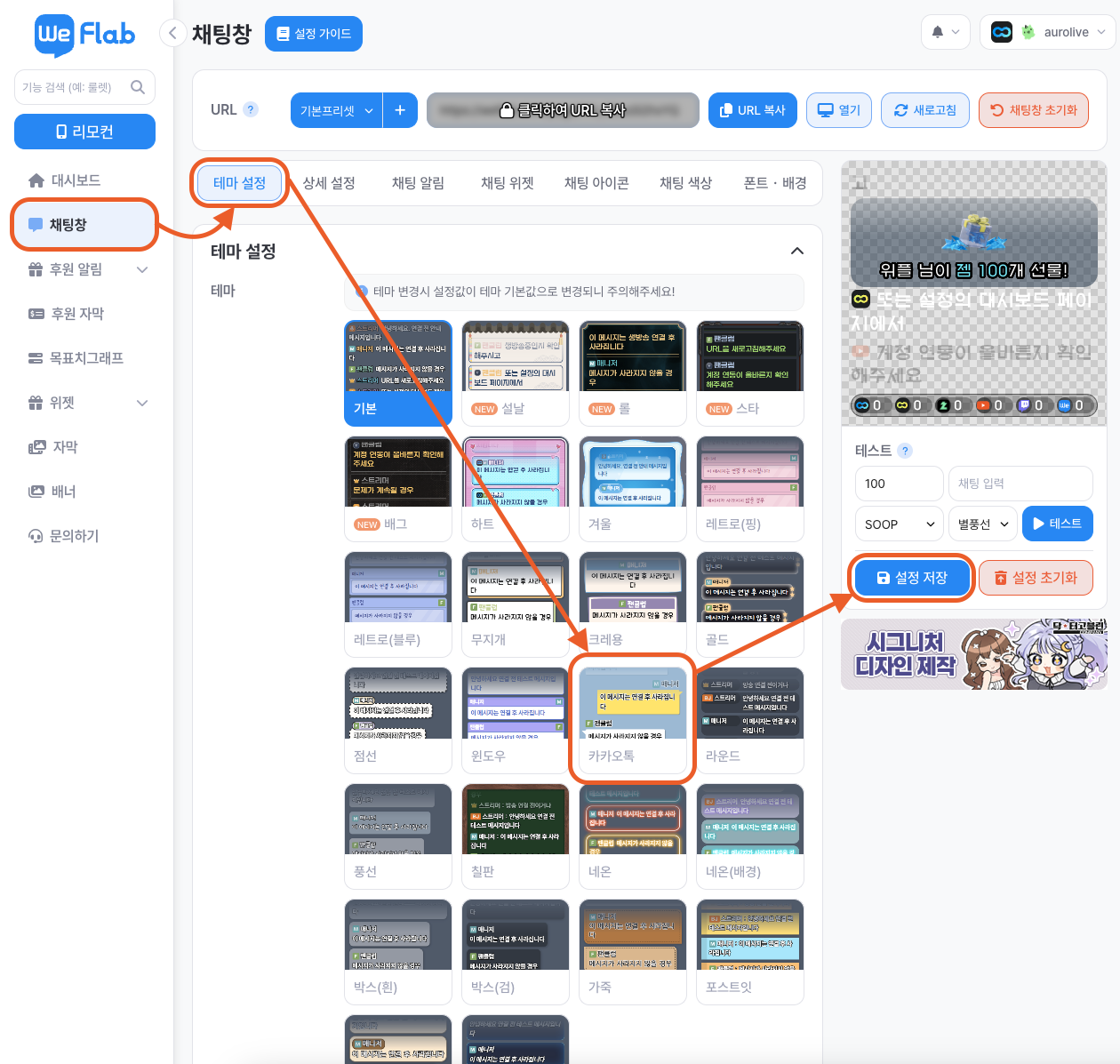Click the test amount field showing 100
1120x1064 pixels.
(x=899, y=484)
